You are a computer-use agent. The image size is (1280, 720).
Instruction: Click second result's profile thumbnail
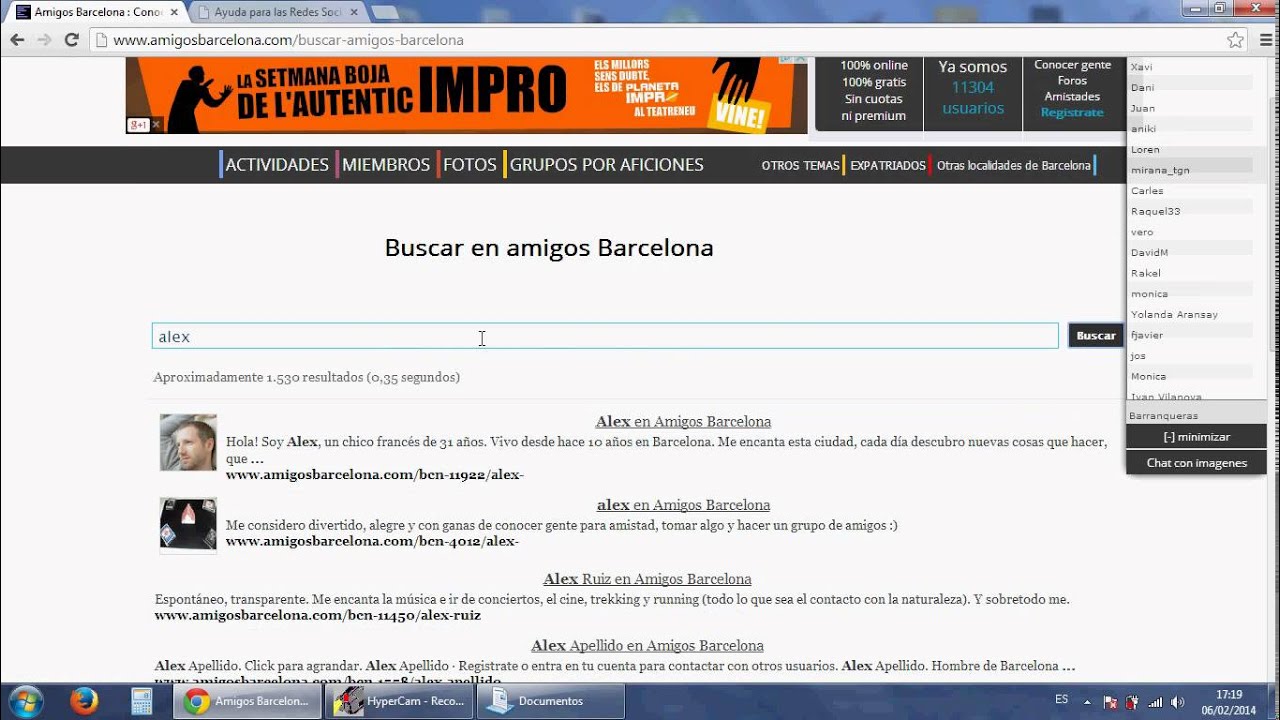188,525
